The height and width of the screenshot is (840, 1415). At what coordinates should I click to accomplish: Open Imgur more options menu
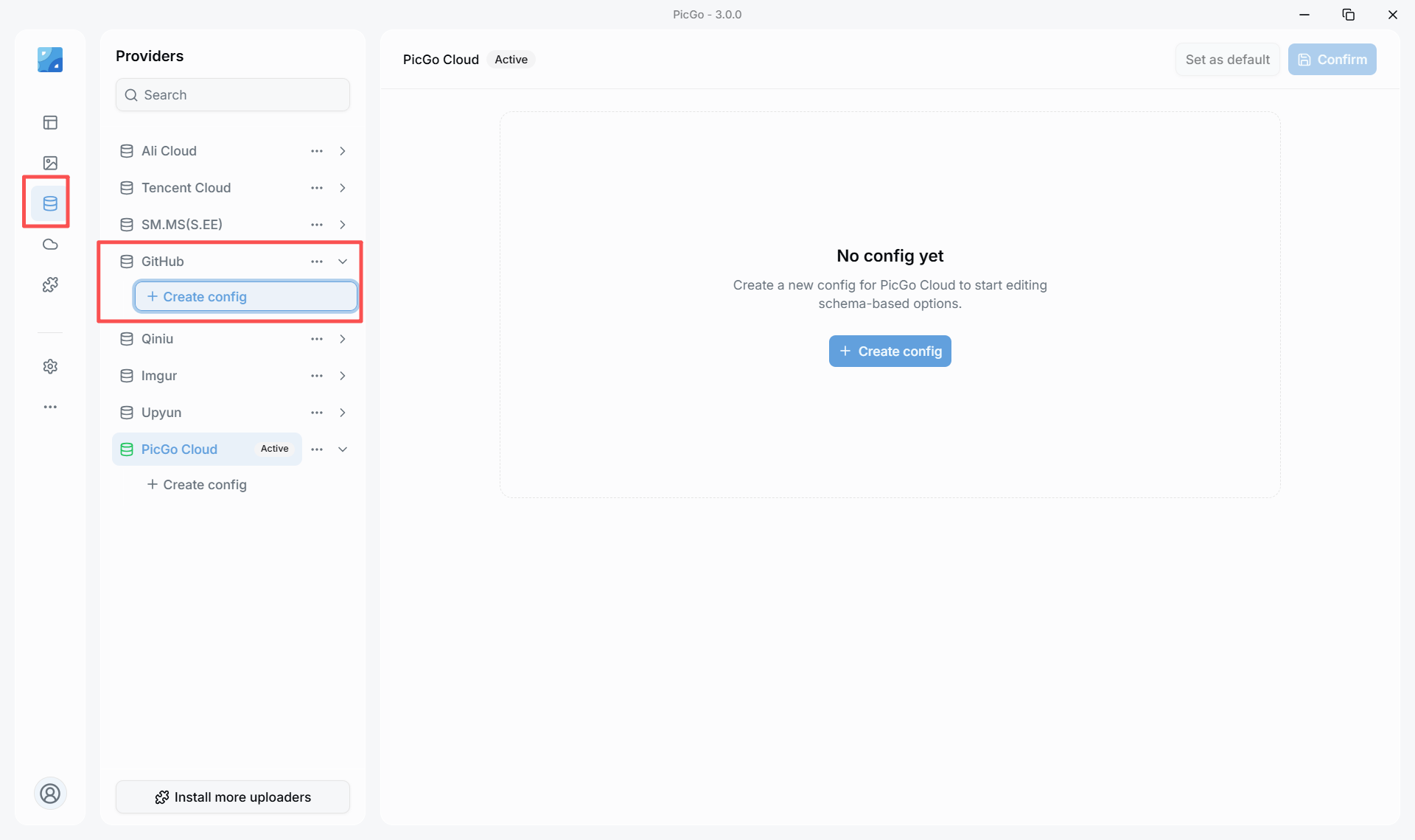[x=317, y=376]
